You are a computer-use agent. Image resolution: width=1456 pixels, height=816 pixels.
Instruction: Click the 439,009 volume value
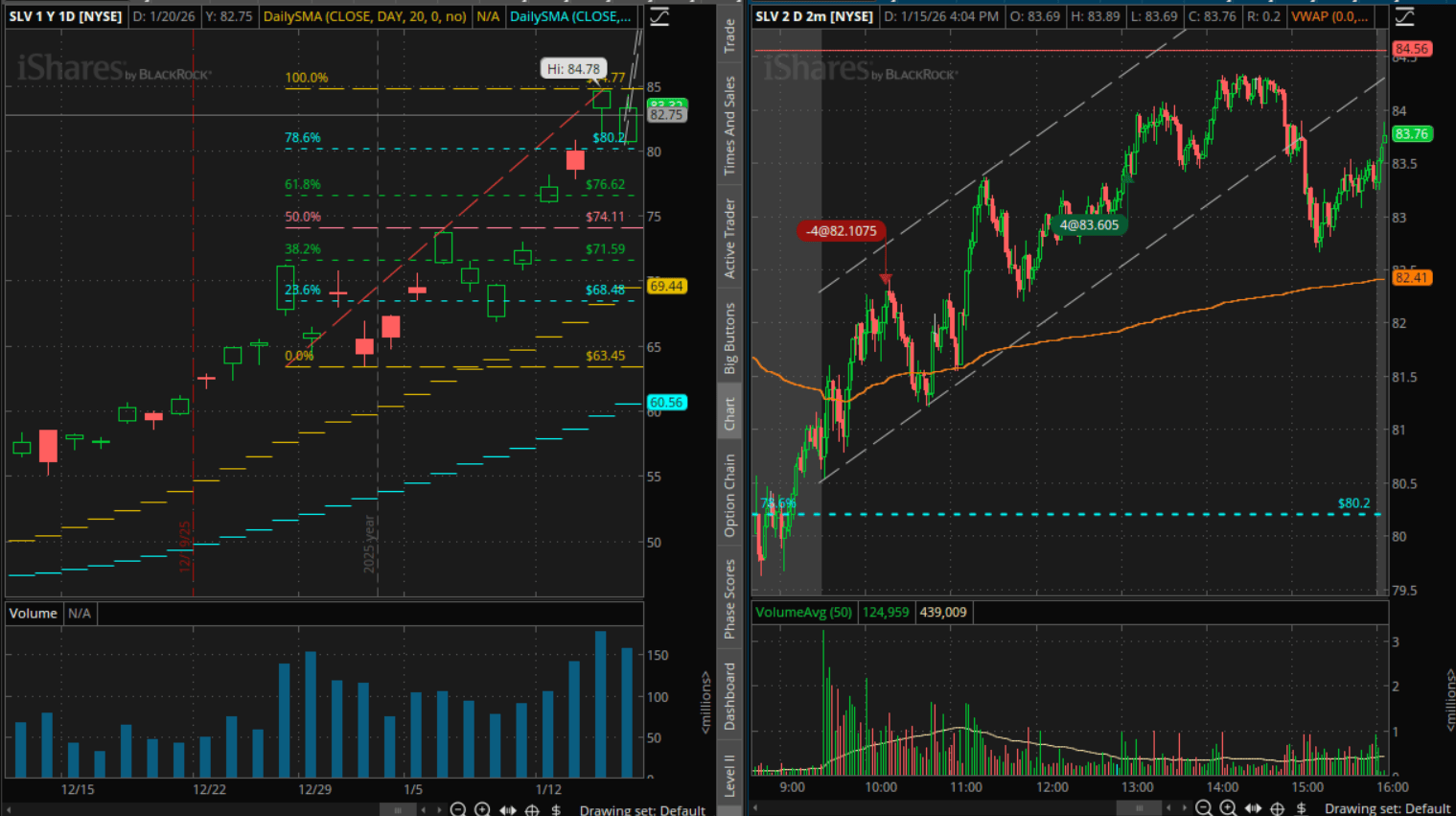tap(943, 612)
